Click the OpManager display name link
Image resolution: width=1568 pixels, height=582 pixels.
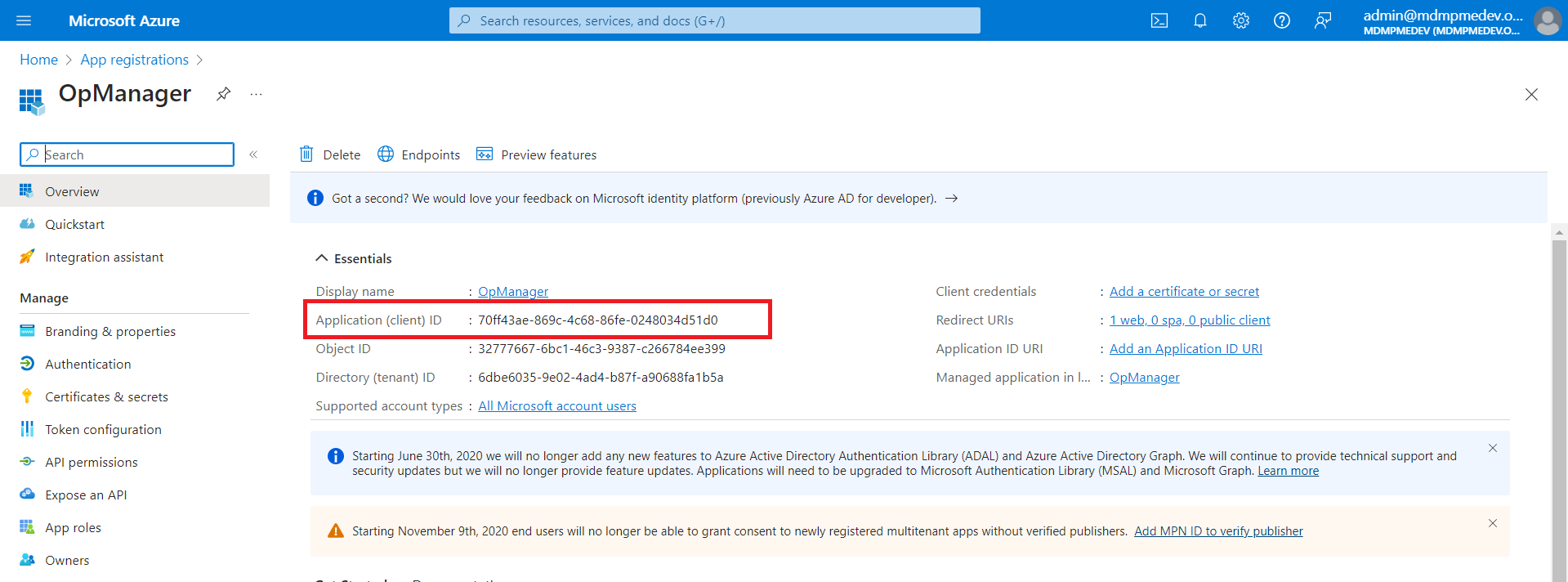point(513,292)
